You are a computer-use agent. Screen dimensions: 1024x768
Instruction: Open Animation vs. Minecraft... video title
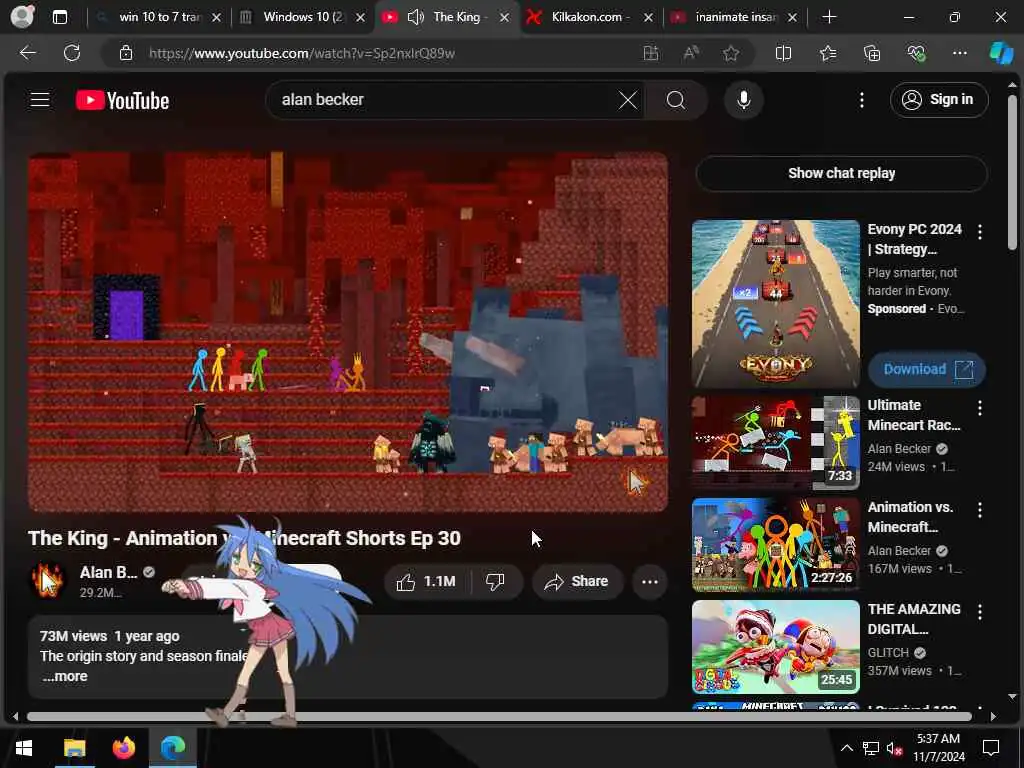[910, 517]
